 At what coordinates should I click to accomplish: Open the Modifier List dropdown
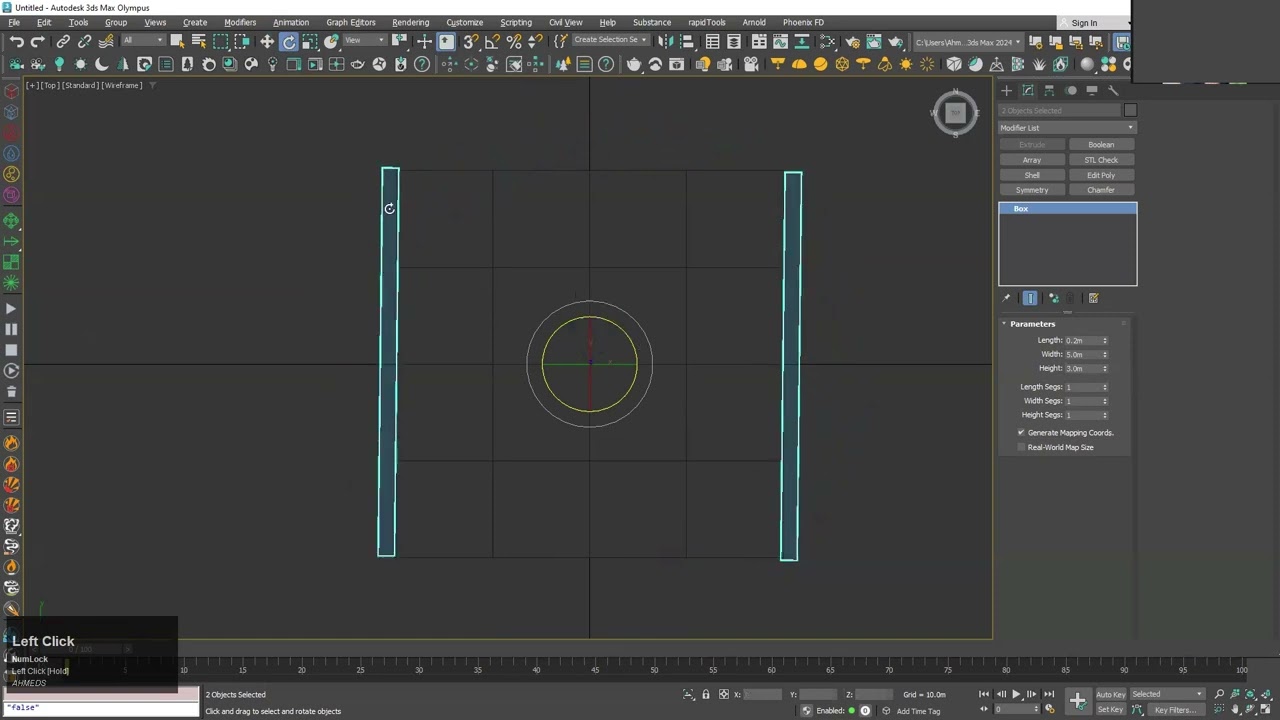coord(1067,128)
